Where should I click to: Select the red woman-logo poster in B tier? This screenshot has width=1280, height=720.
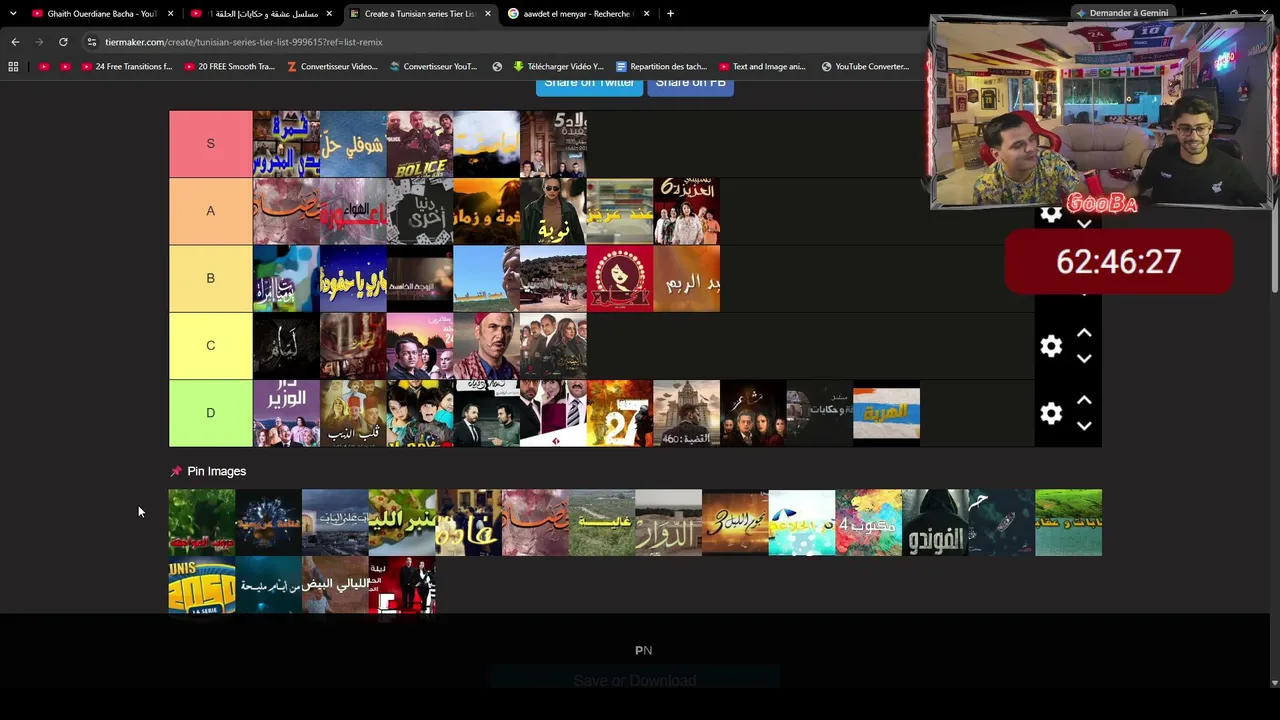[620, 278]
